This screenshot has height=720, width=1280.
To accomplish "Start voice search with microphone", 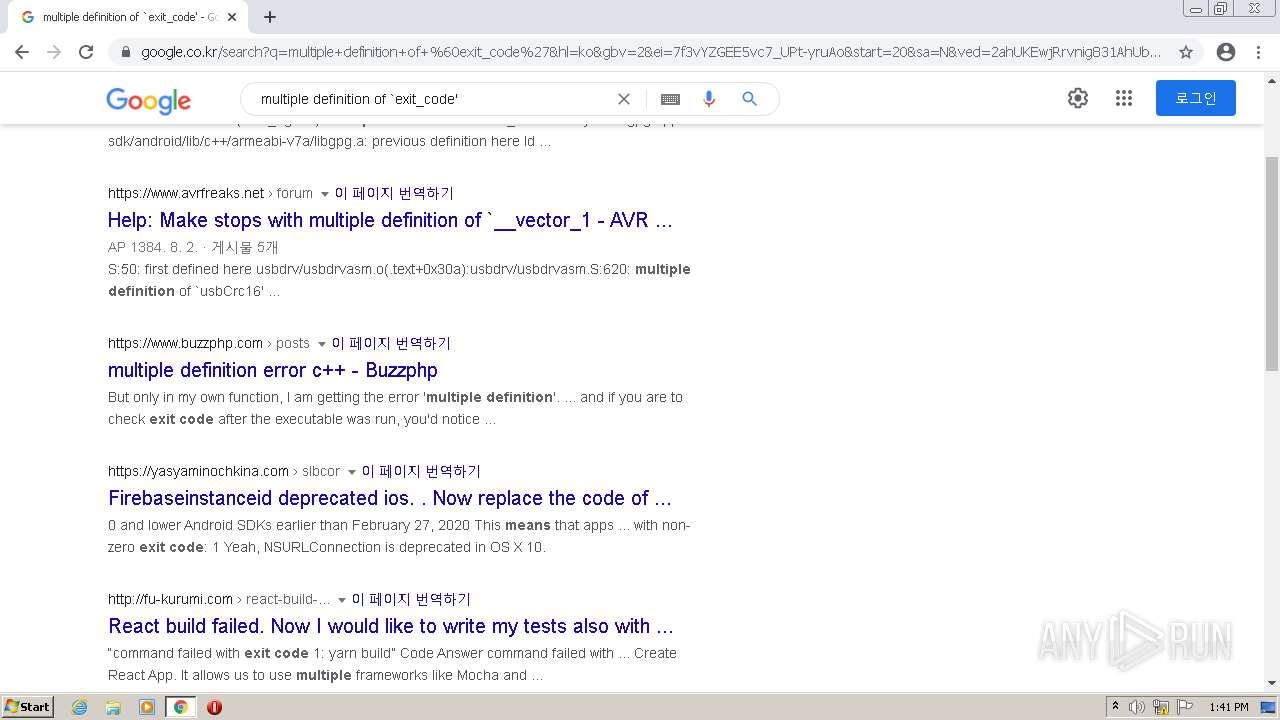I will (x=709, y=99).
